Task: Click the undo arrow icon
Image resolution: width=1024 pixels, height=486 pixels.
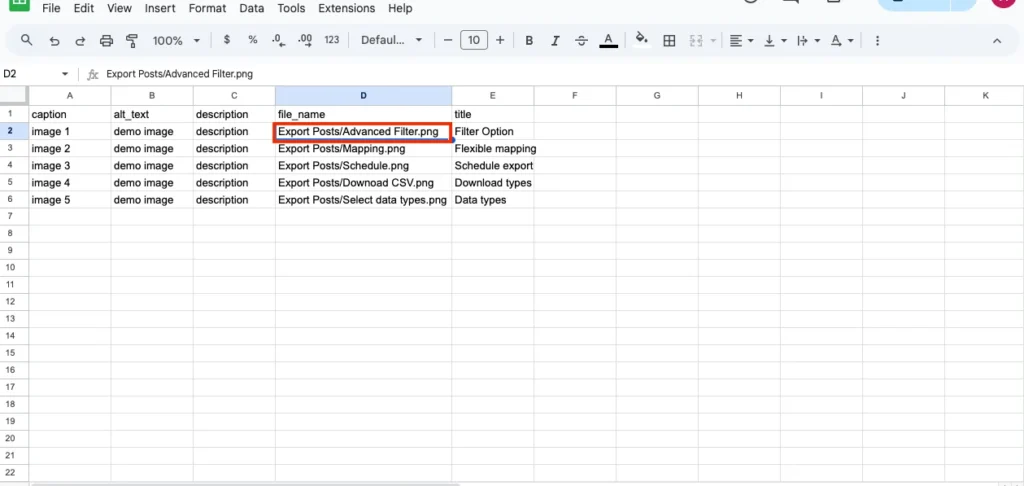Action: 54,41
